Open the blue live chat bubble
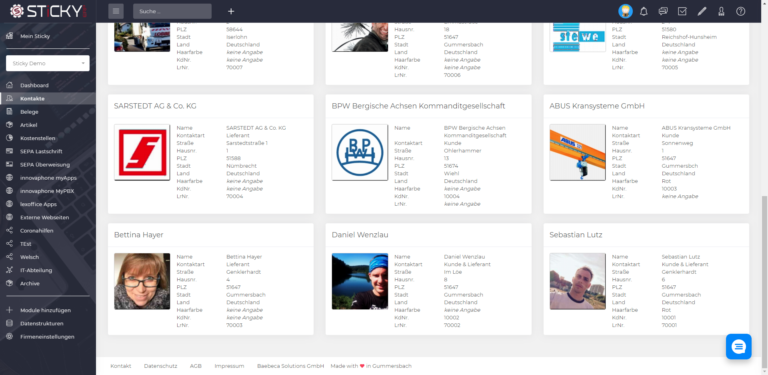768x375 pixels. [738, 347]
